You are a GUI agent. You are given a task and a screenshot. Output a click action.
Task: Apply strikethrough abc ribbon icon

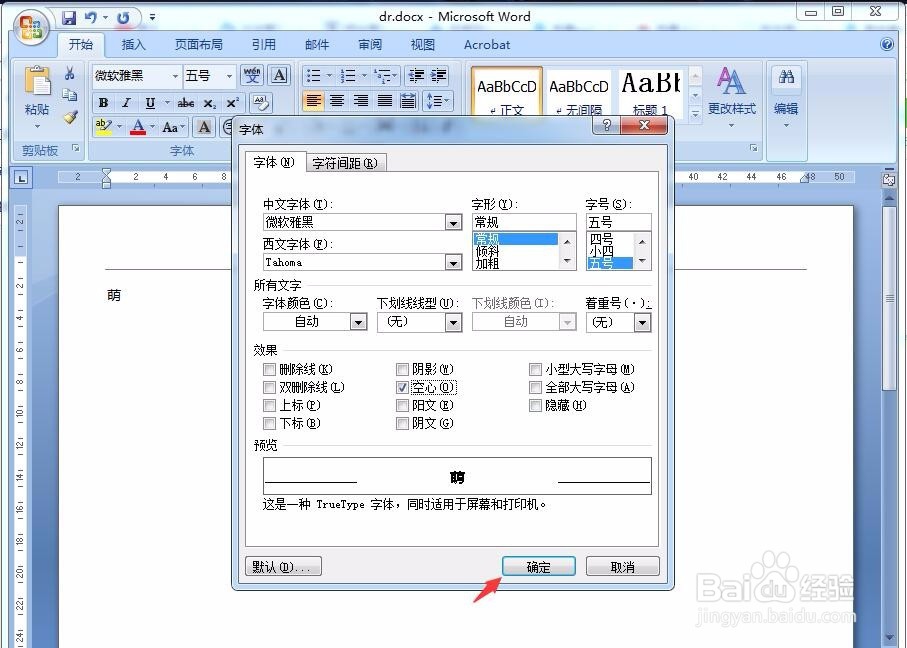[186, 103]
